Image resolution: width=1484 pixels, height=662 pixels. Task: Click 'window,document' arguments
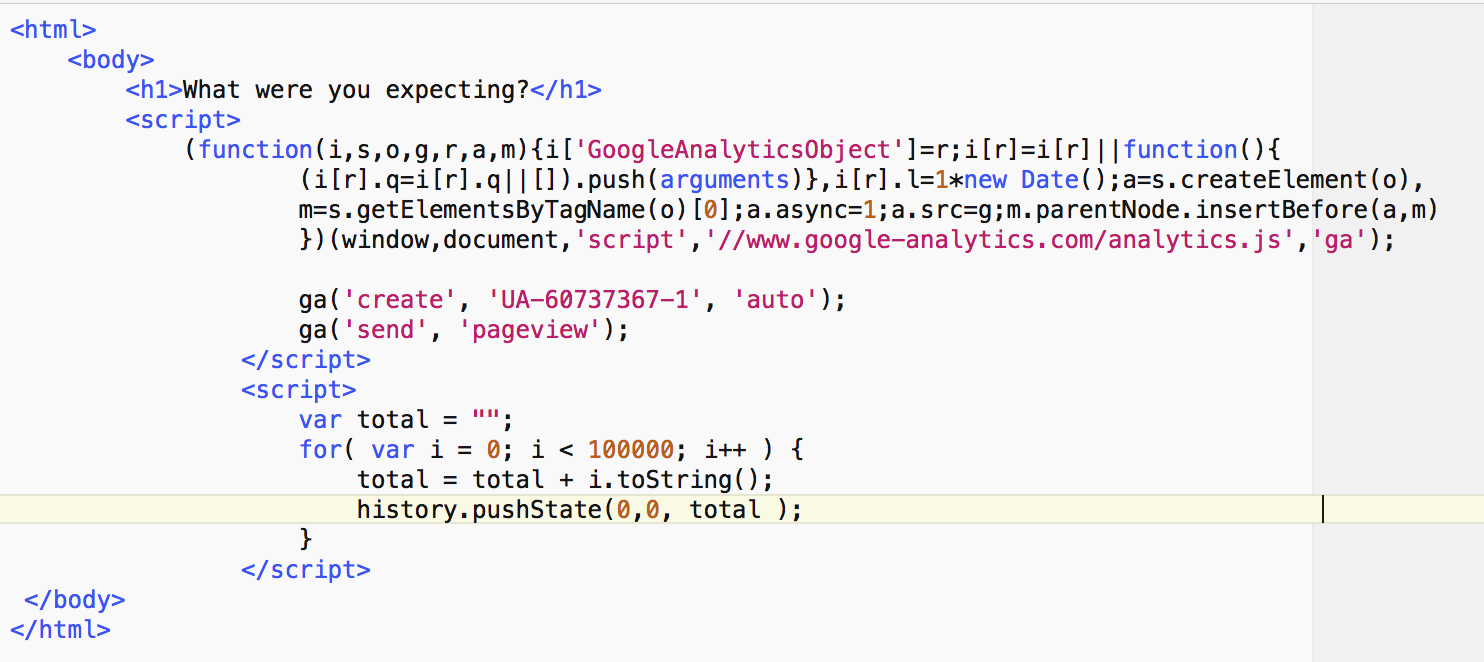(450, 240)
